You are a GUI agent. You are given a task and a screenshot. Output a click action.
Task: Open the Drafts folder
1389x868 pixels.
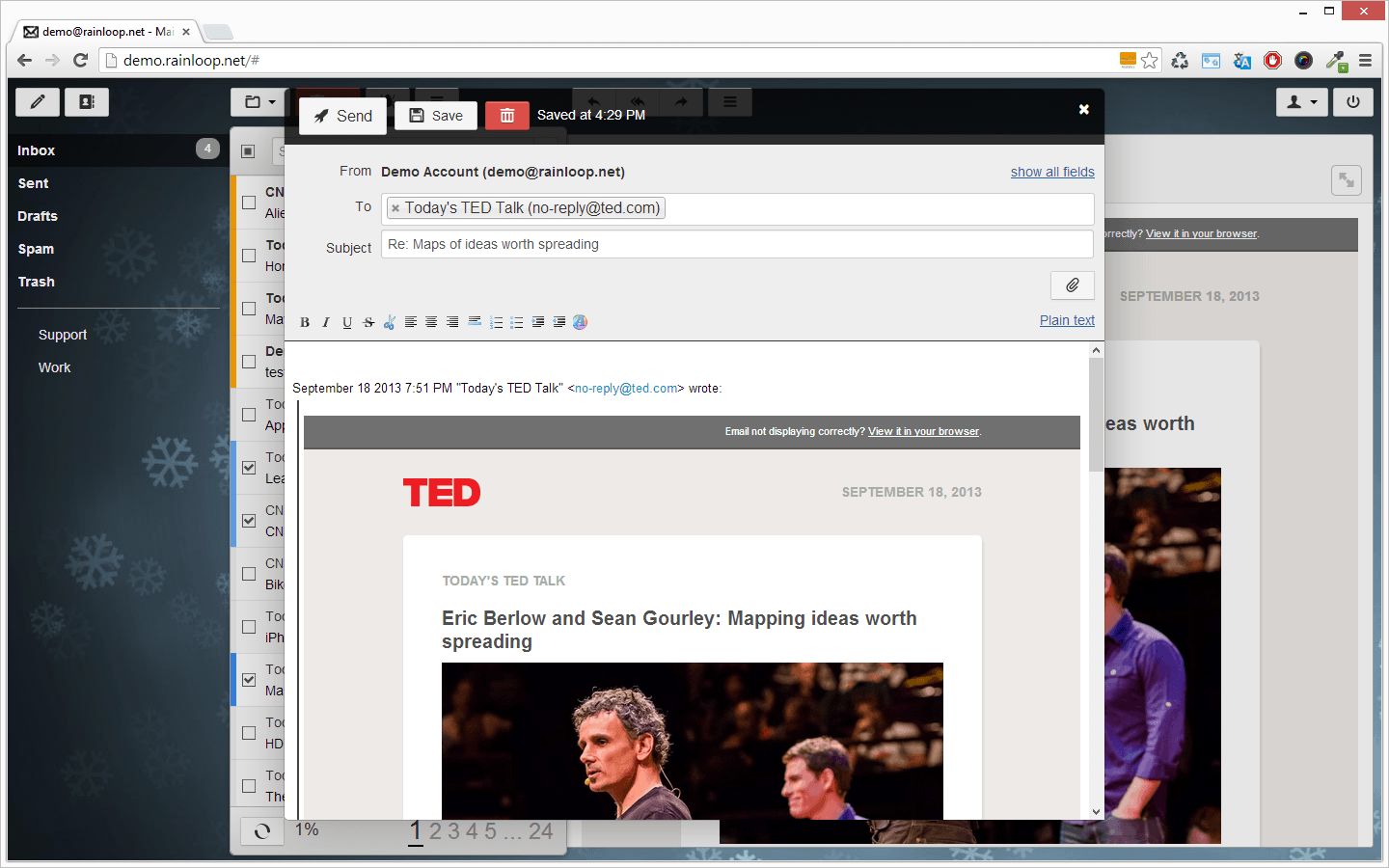pyautogui.click(x=119, y=216)
